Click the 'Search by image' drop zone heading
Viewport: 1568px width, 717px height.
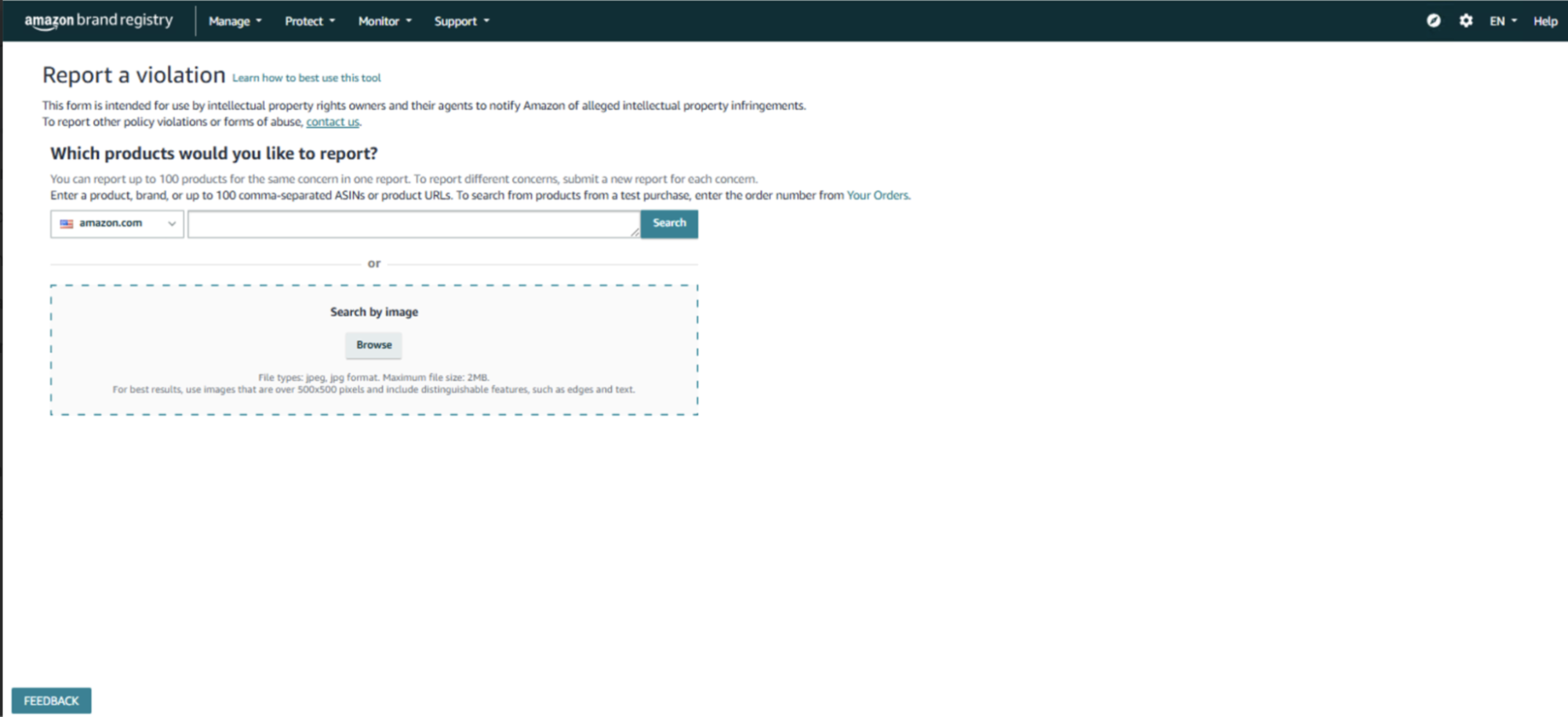[373, 311]
